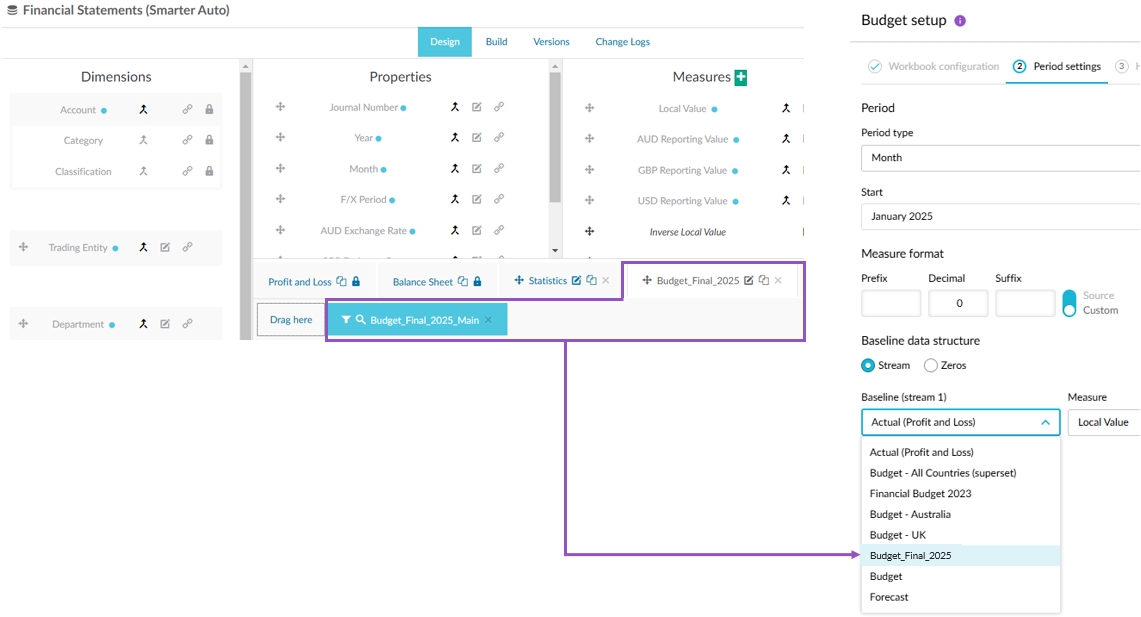Switch to the Build tab
This screenshot has width=1141, height=617.
point(497,42)
